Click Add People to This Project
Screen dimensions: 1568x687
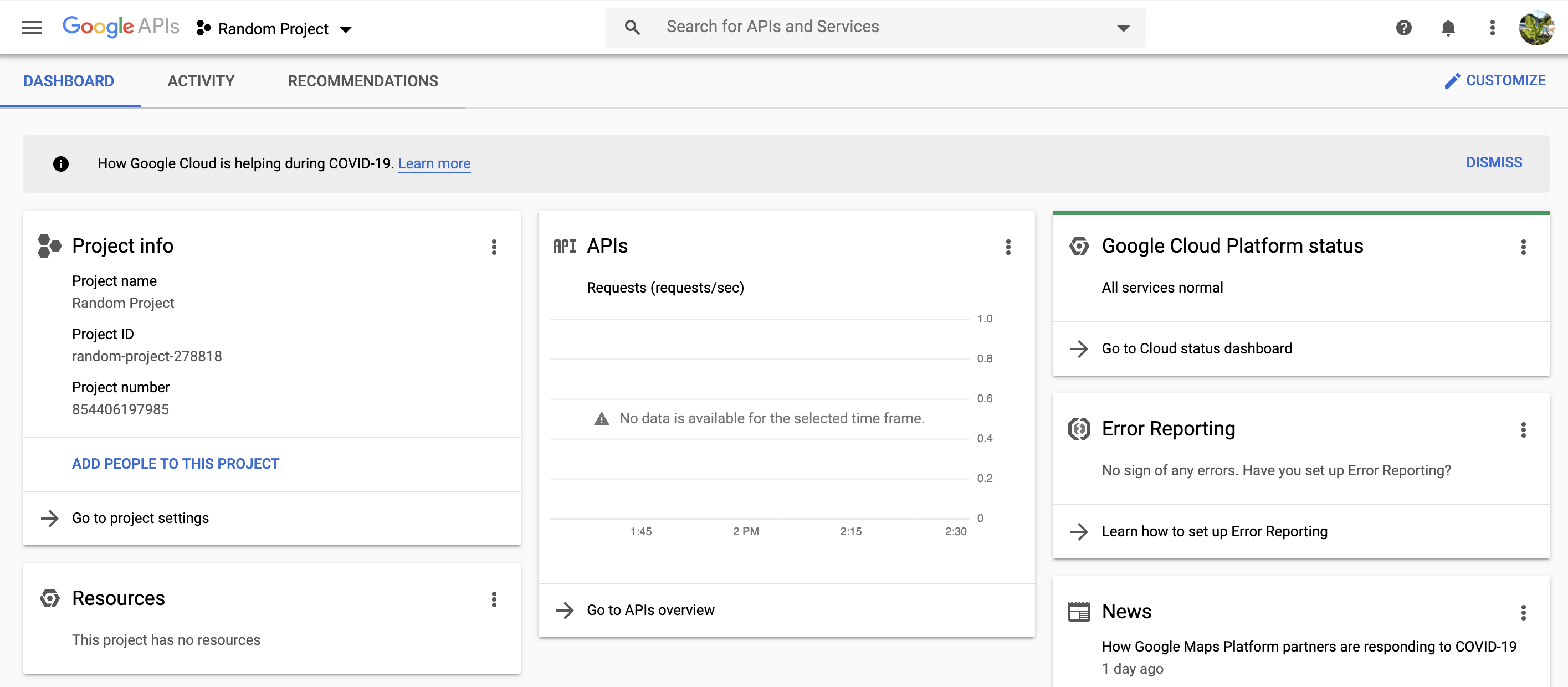[x=175, y=464]
